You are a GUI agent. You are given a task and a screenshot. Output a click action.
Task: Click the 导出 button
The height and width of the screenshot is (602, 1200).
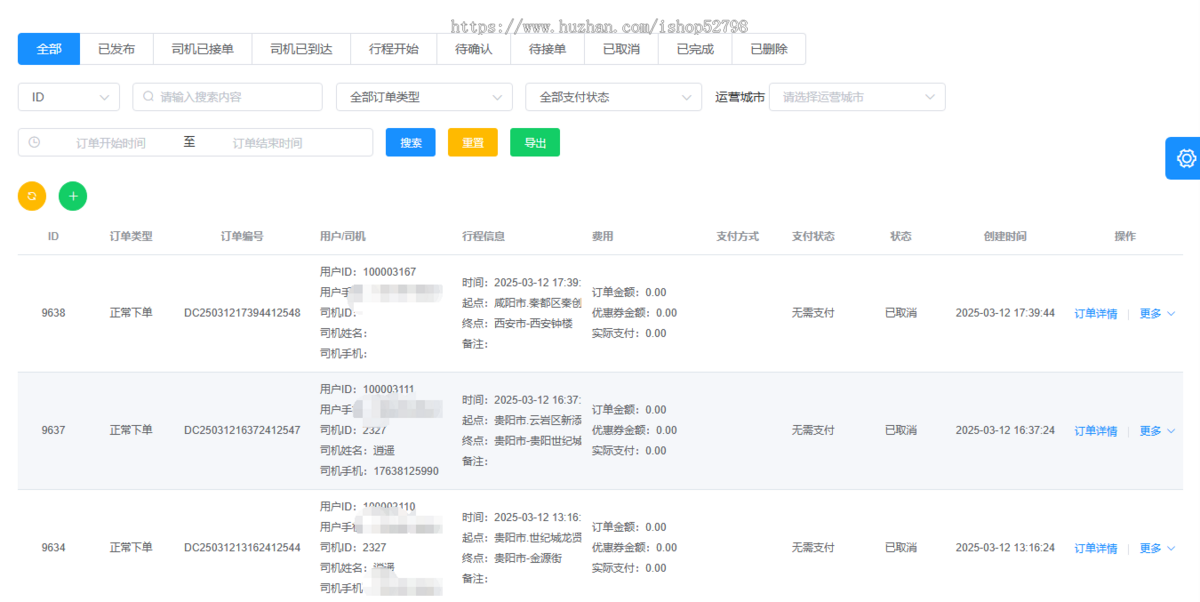tap(535, 143)
